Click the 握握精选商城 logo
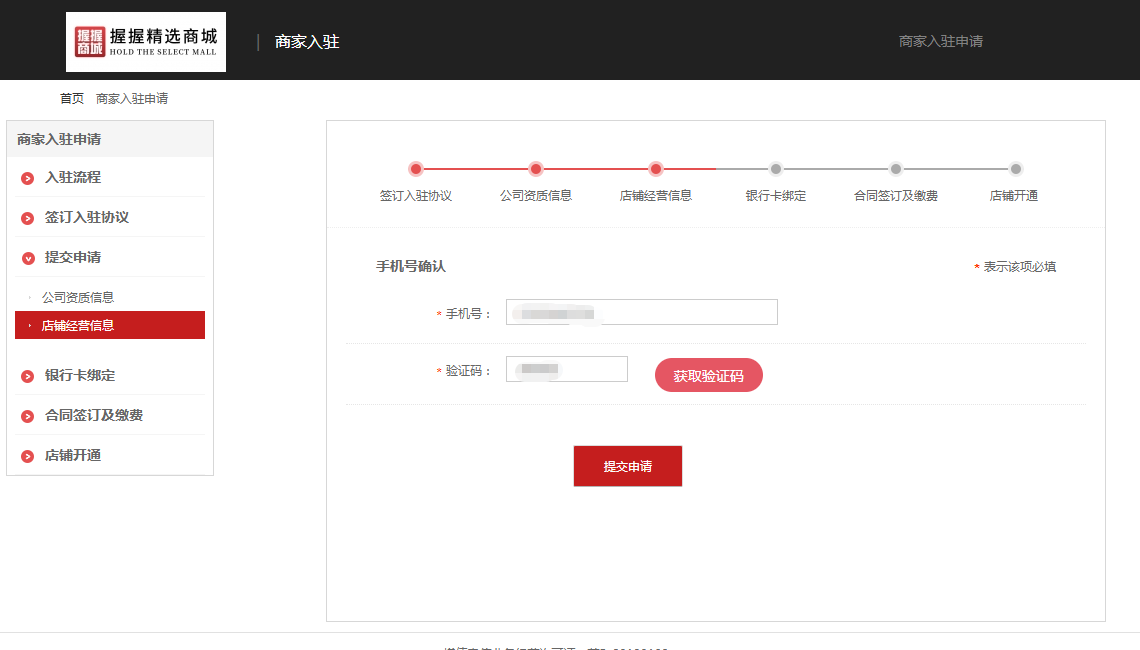1140x650 pixels. click(146, 42)
